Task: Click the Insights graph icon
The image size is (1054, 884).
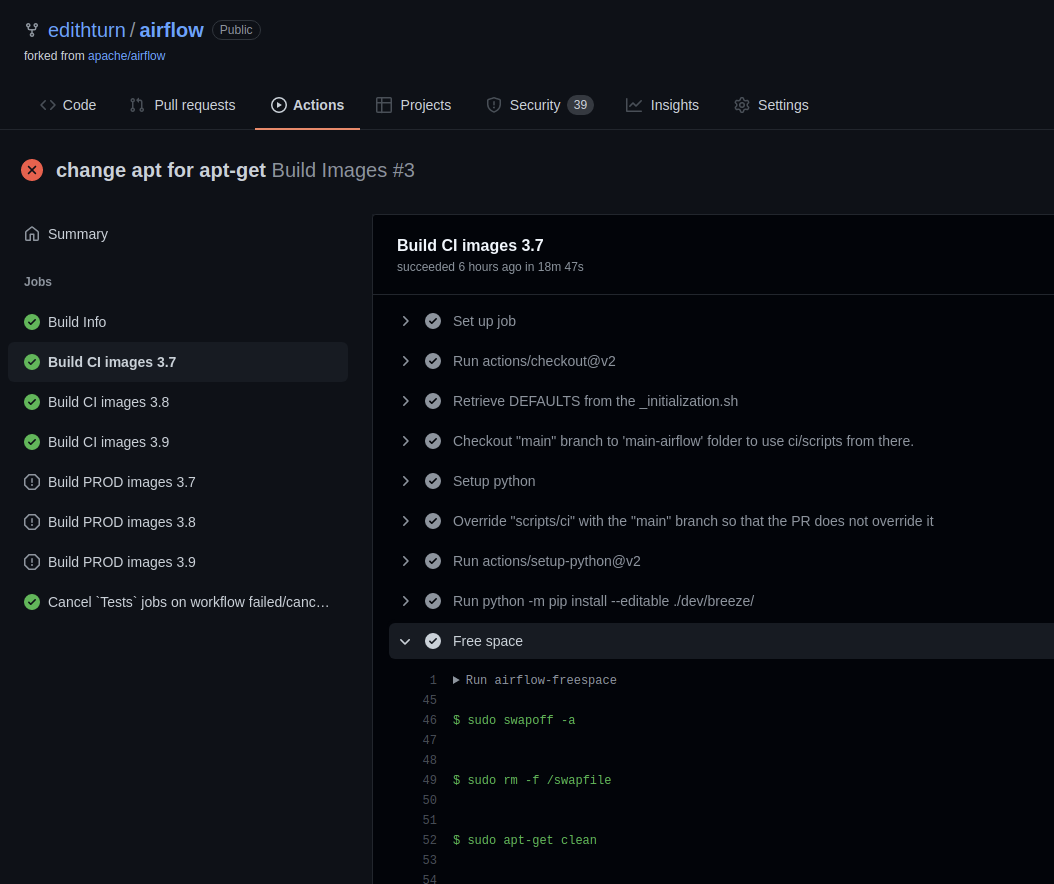Action: coord(634,105)
